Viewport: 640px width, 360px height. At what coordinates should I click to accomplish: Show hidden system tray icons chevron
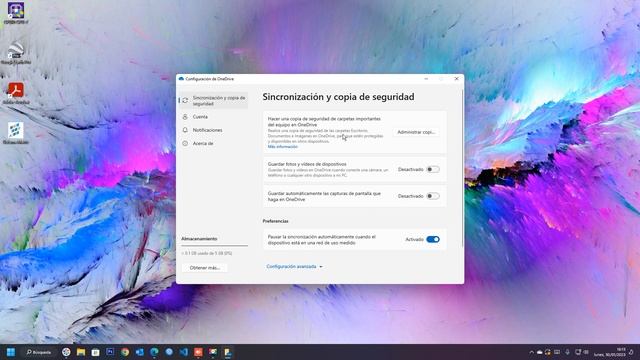point(531,352)
